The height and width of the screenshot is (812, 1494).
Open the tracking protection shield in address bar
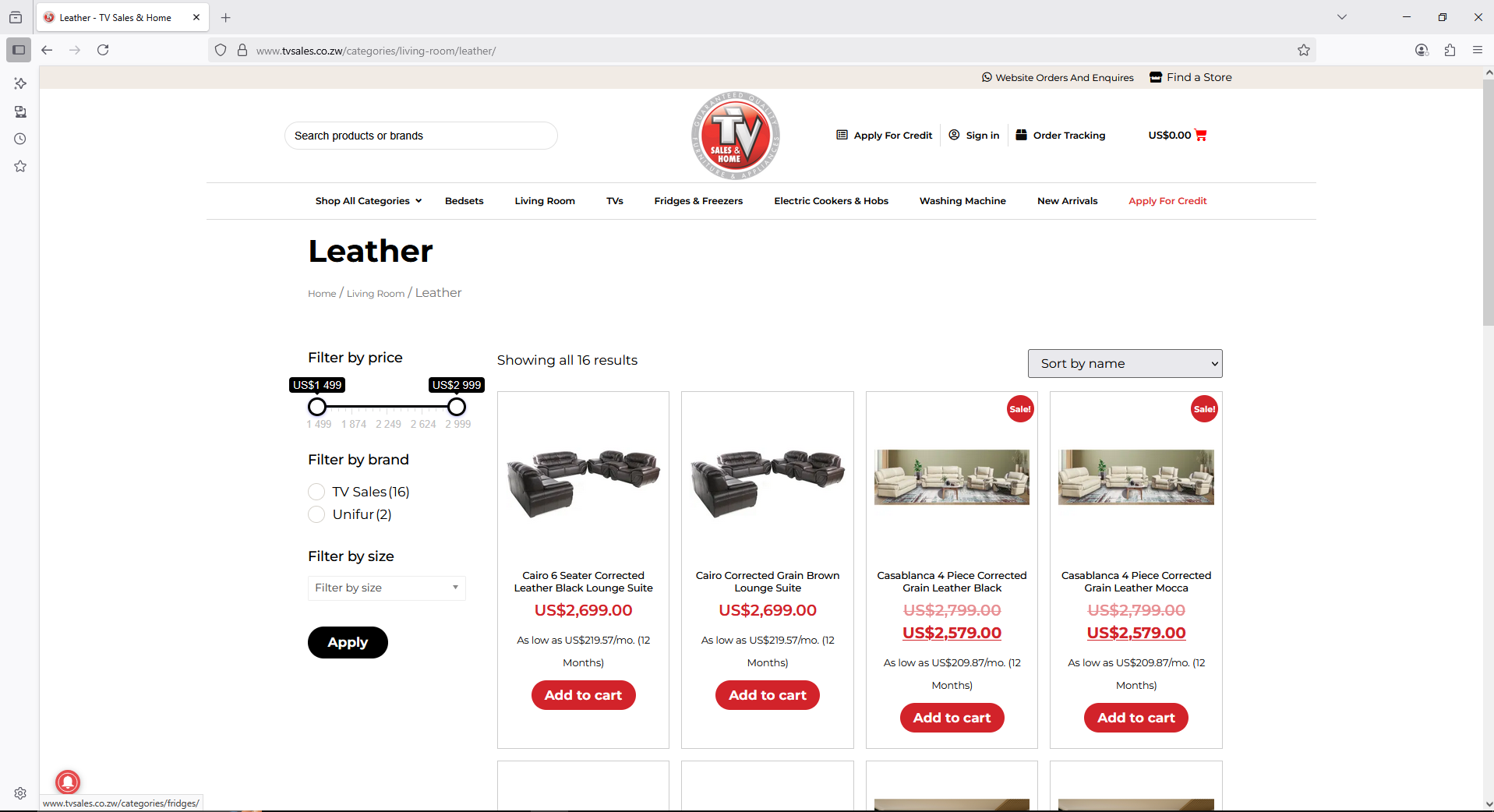coord(221,50)
